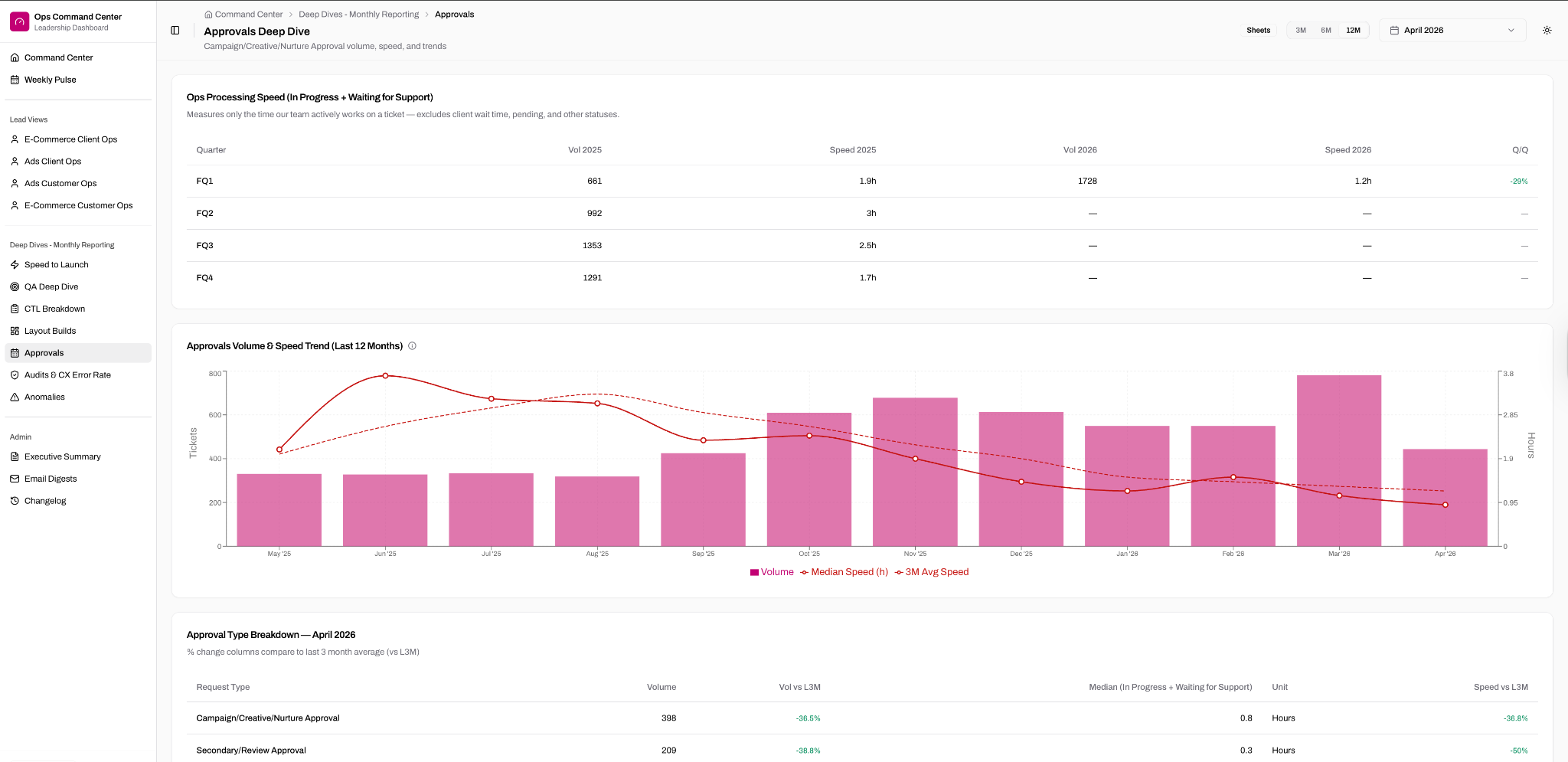Click the lightning icon for Speed to Launch
The width and height of the screenshot is (1568, 762).
pos(15,265)
